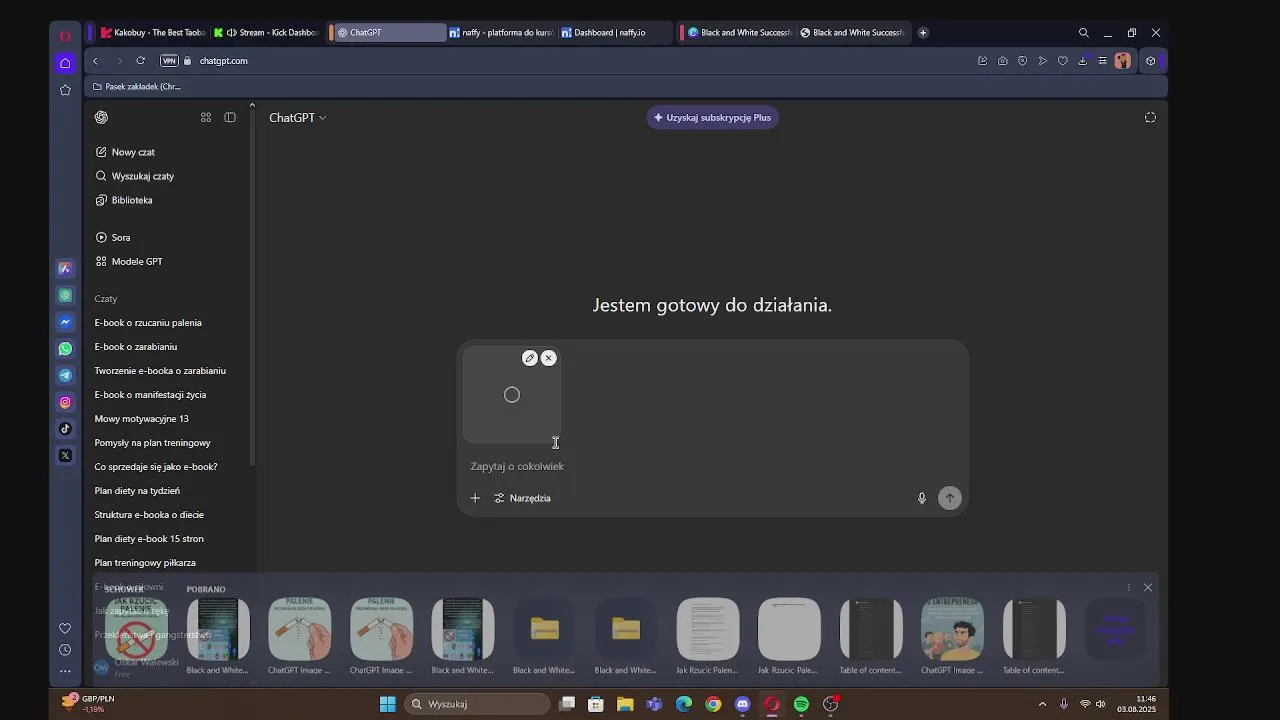The width and height of the screenshot is (1280, 720).
Task: Open the plus attach menu in the composer
Action: (475, 498)
